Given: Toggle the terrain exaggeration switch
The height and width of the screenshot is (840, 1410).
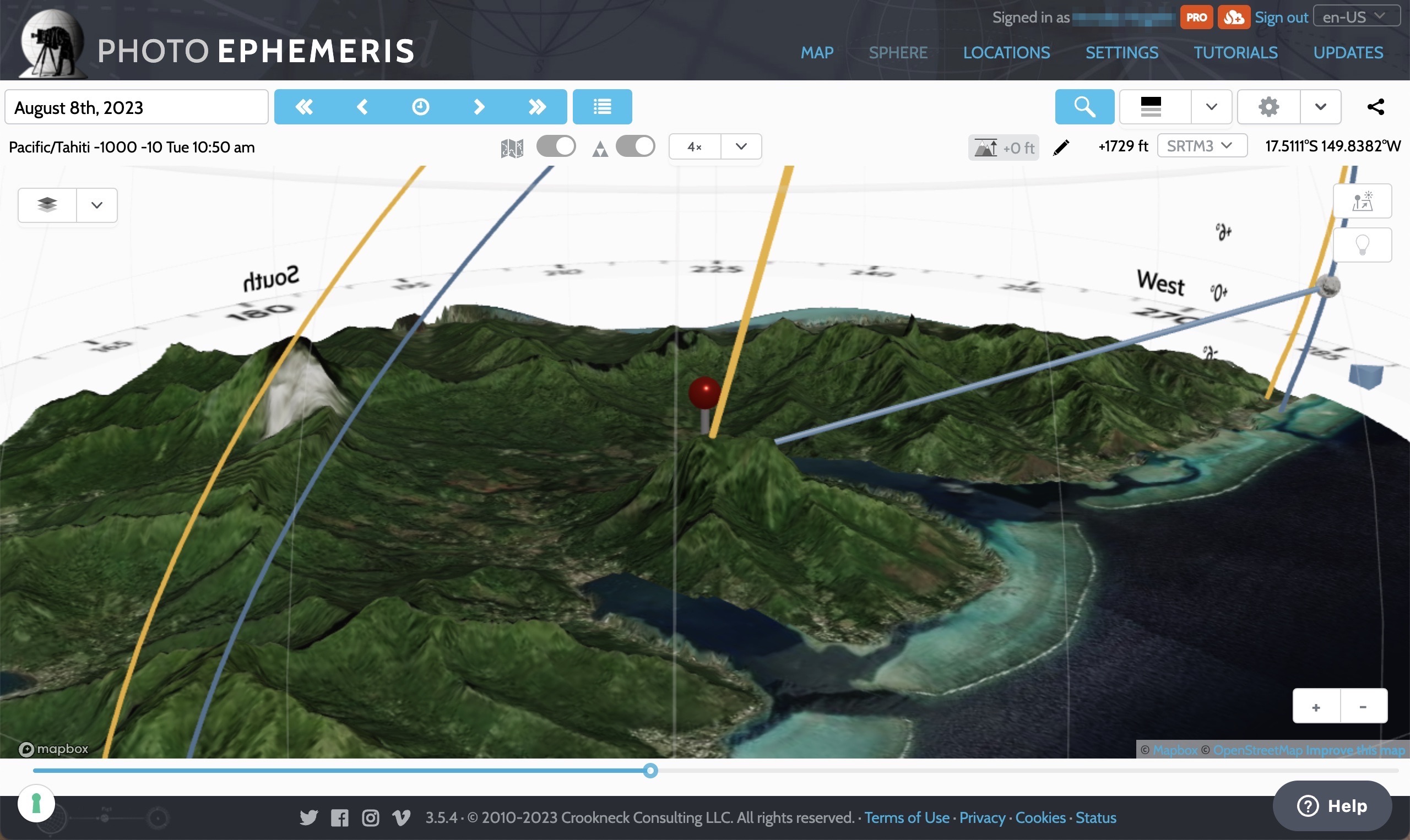Looking at the screenshot, I should click(636, 146).
